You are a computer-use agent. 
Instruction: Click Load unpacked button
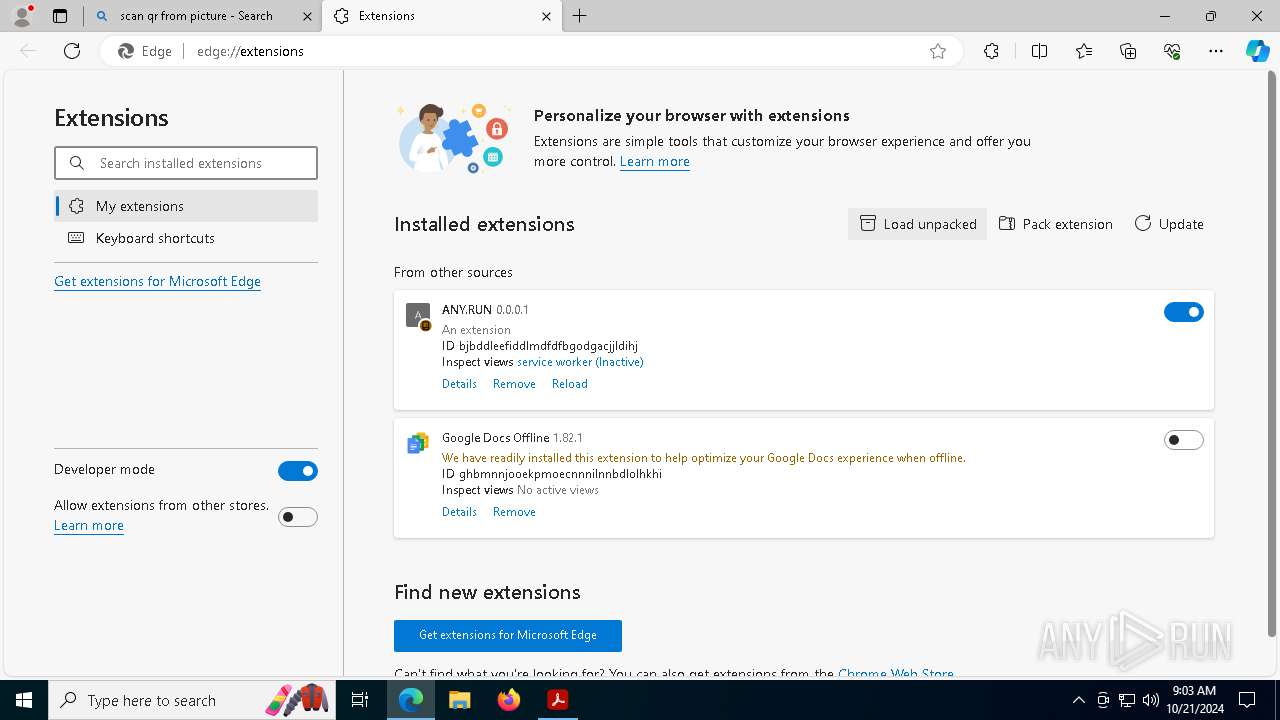click(x=918, y=224)
